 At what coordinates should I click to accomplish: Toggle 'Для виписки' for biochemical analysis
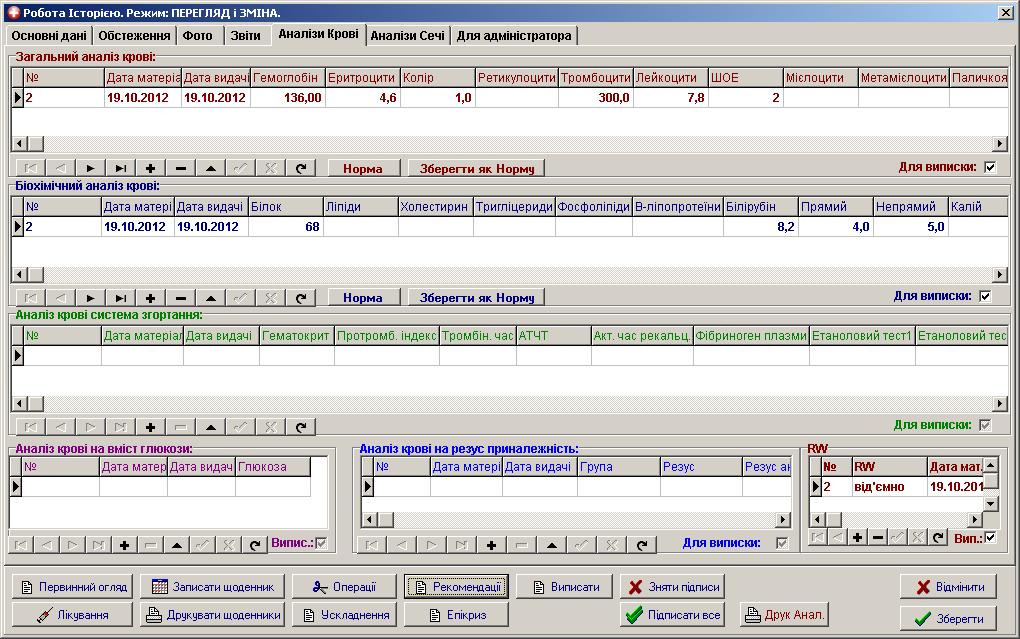point(986,296)
